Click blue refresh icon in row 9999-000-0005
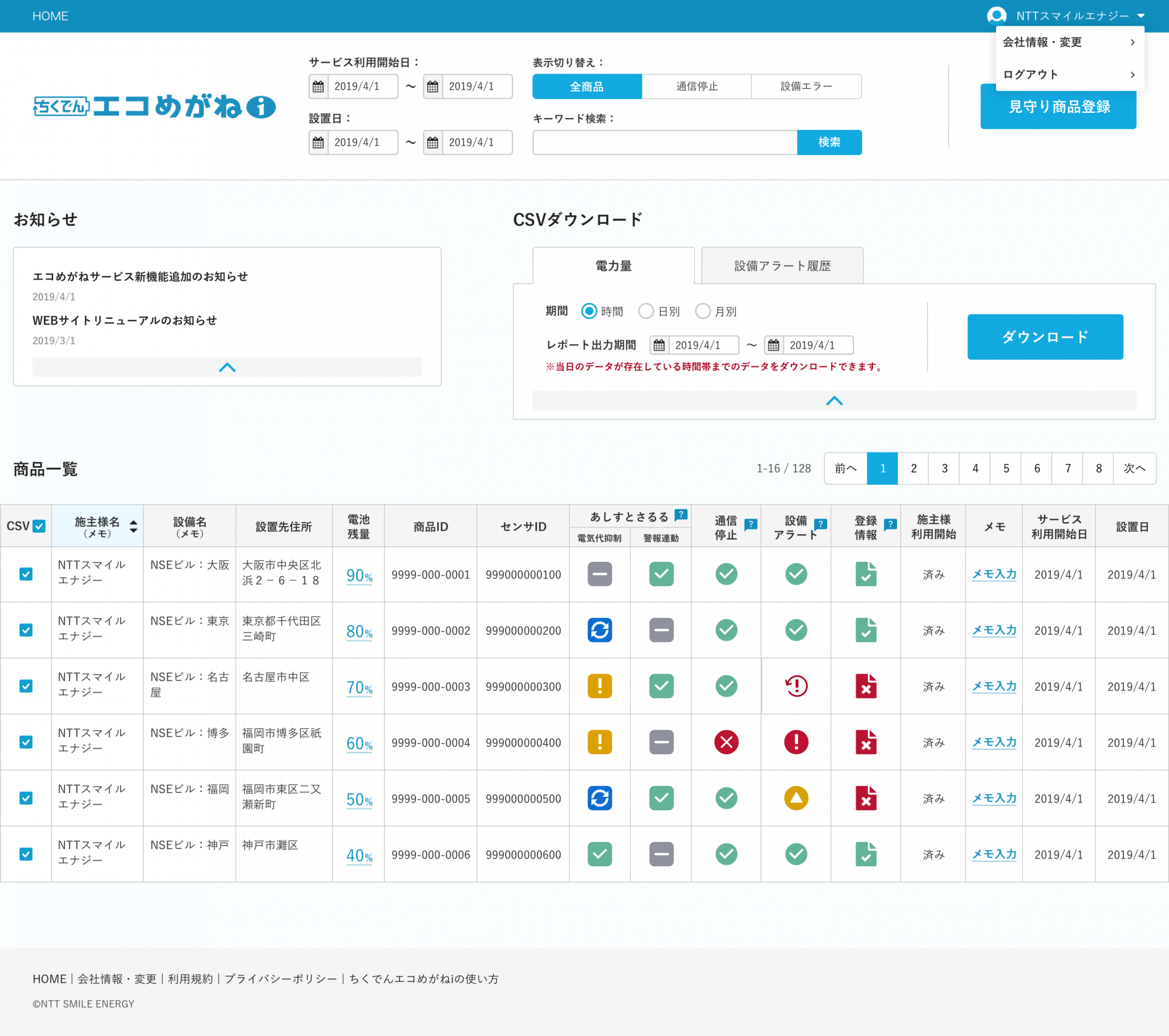The image size is (1169, 1036). (600, 799)
